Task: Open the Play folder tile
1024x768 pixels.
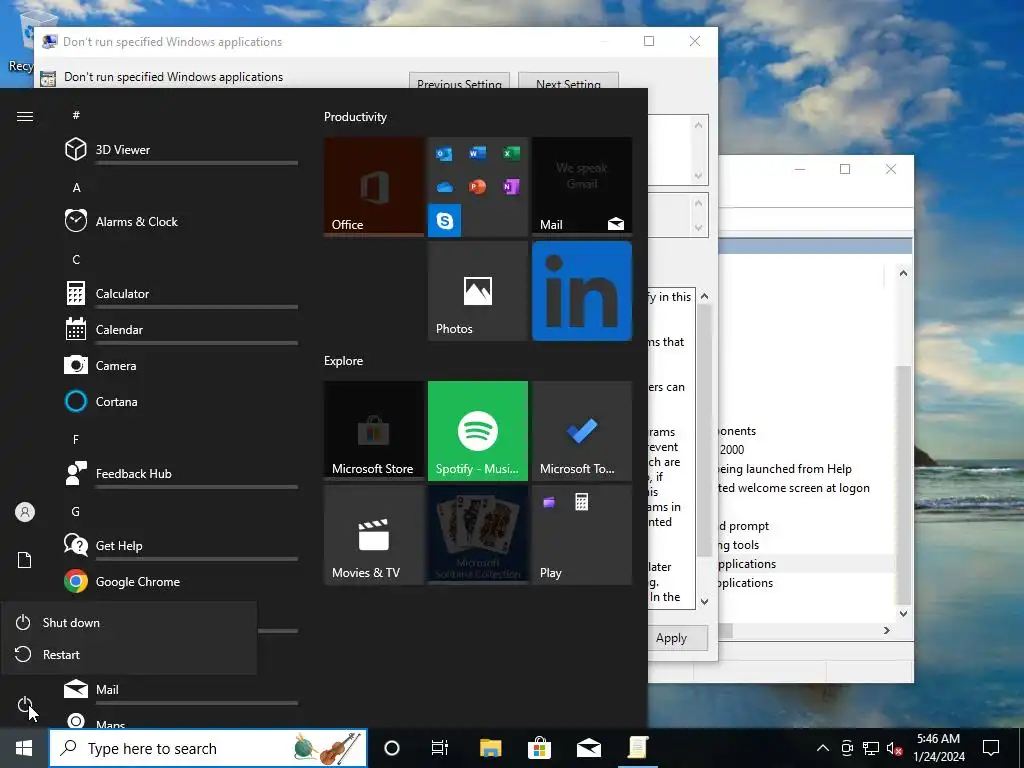Action: tap(582, 535)
